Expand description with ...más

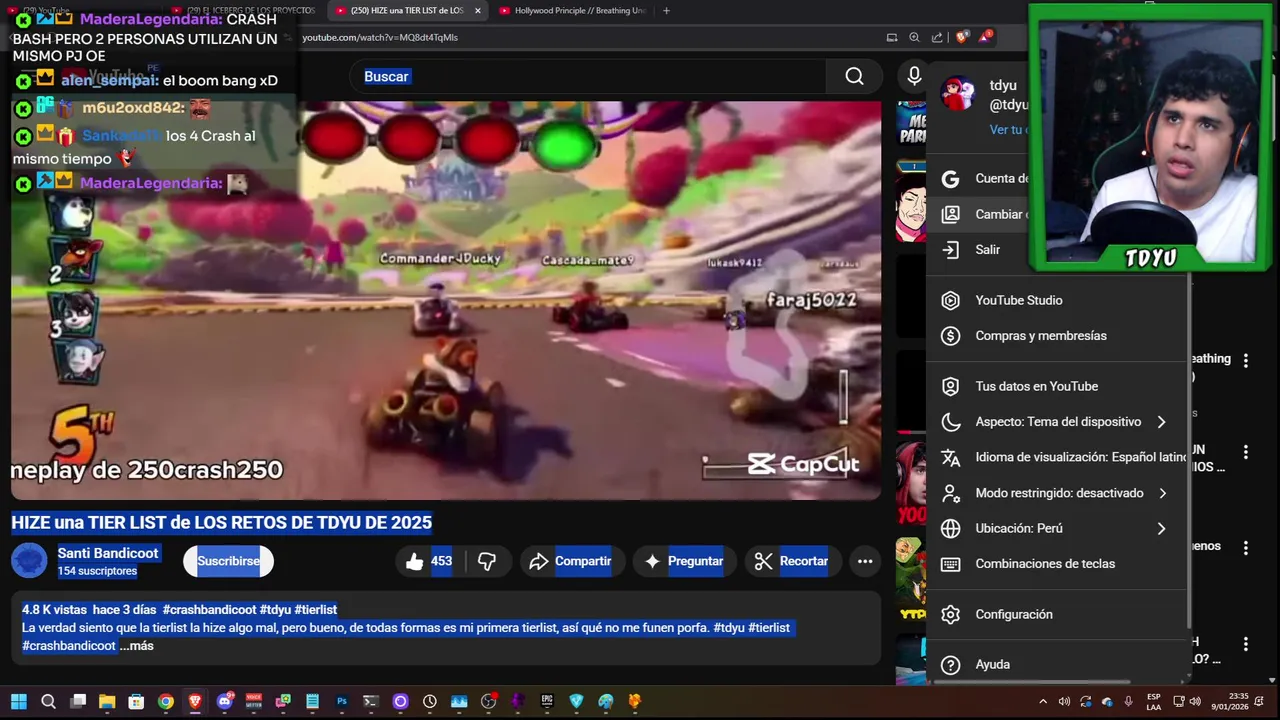(137, 646)
